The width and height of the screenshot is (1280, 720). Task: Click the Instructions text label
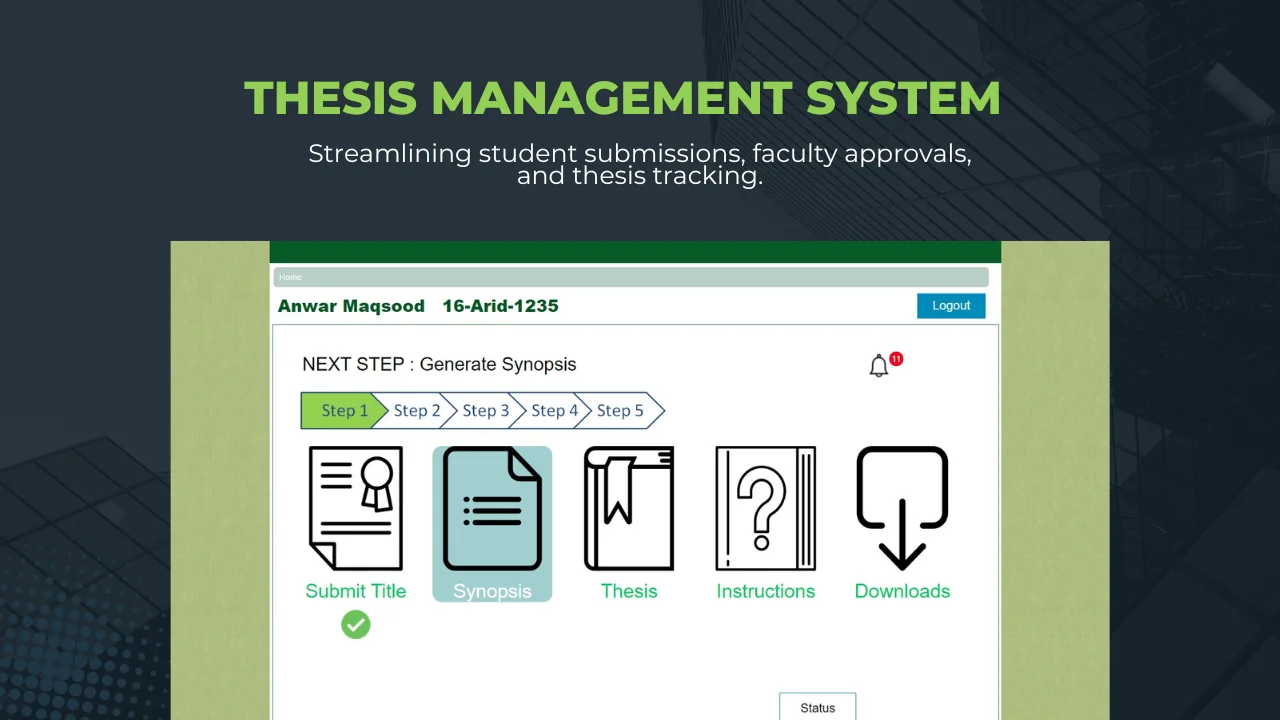765,591
